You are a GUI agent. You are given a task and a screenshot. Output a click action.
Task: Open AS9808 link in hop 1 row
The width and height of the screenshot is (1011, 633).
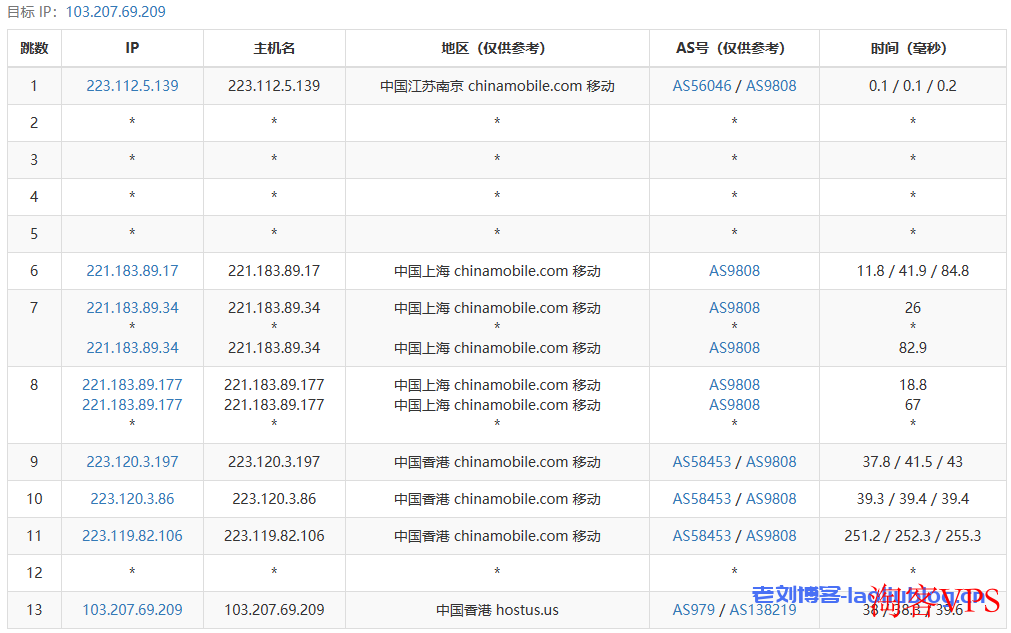[x=771, y=86]
